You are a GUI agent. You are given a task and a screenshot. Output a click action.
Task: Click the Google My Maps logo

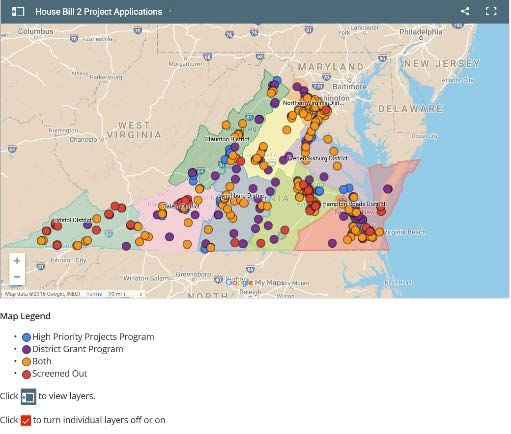[255, 283]
